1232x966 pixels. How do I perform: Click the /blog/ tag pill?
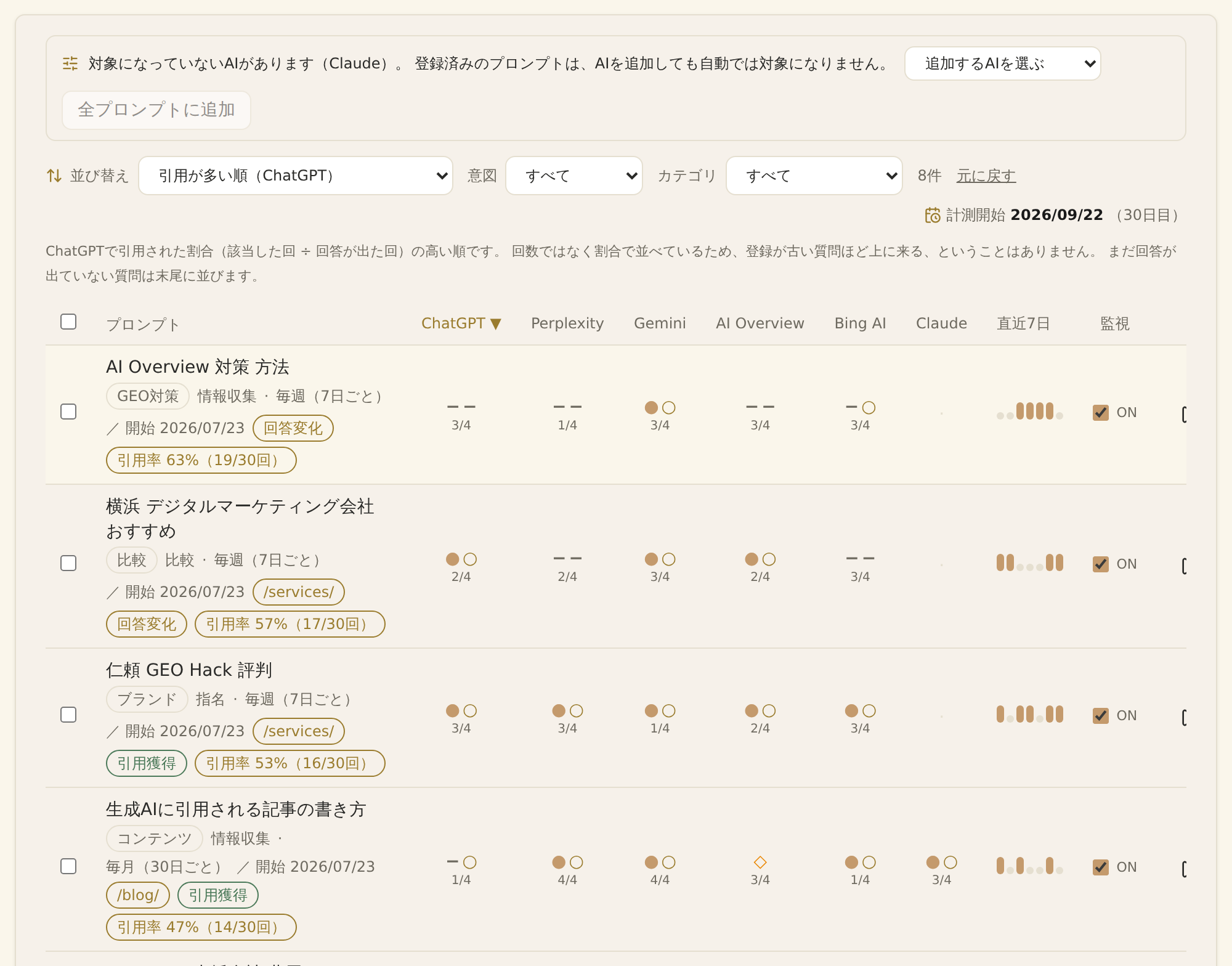tap(138, 895)
